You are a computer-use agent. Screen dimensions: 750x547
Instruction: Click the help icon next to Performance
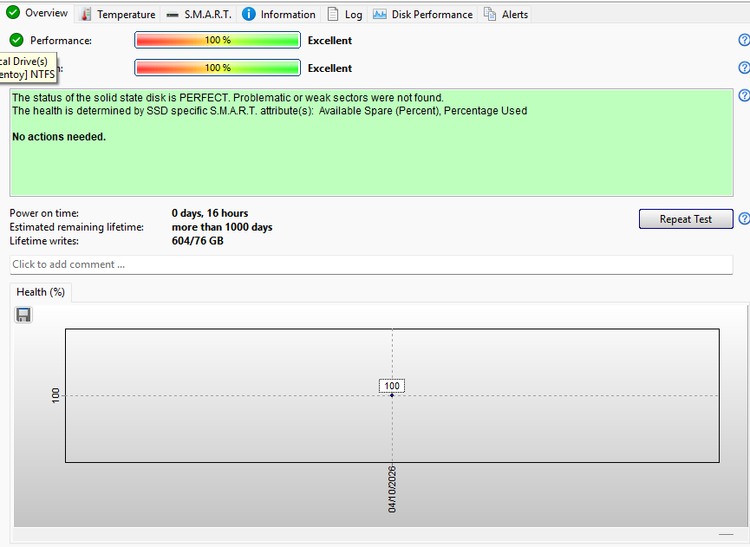point(744,40)
